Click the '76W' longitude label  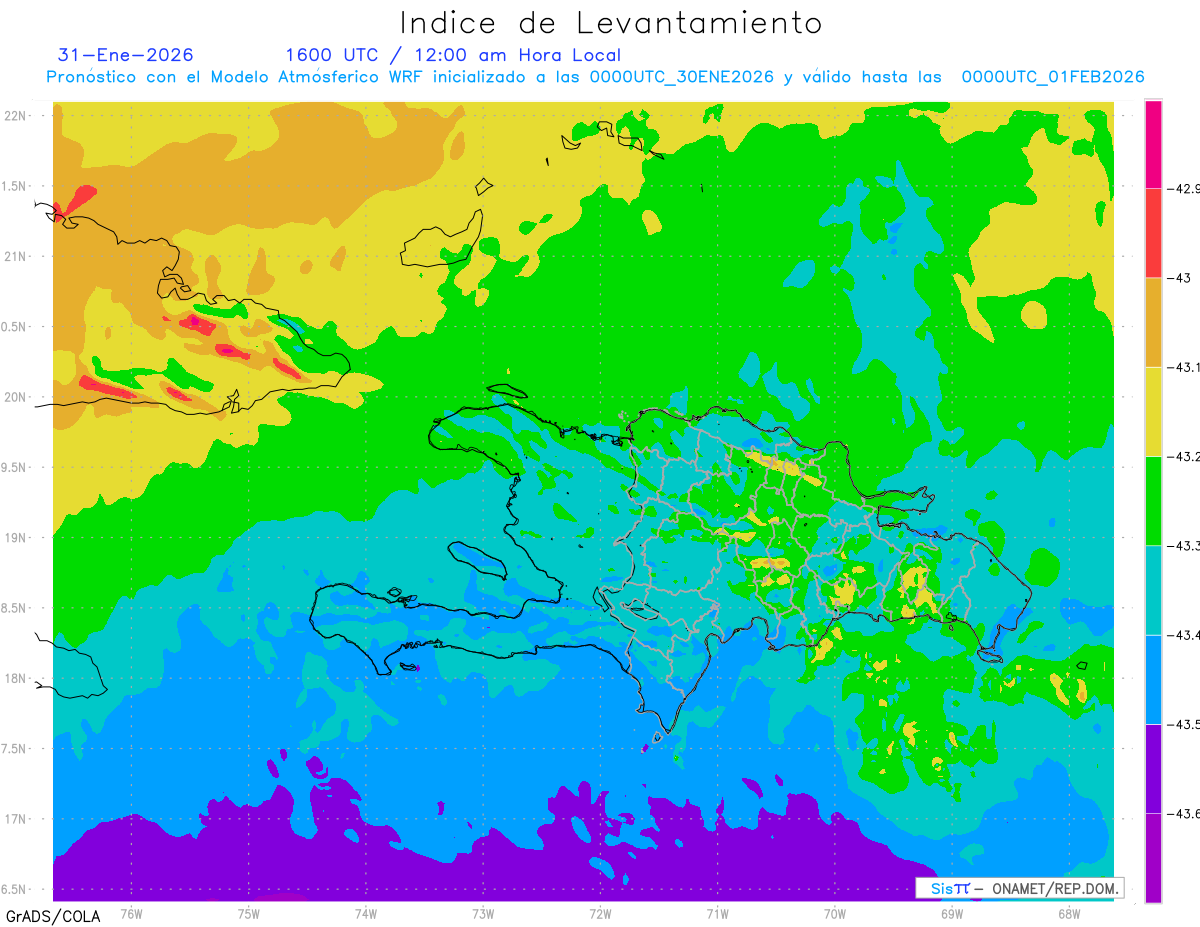pos(131,913)
